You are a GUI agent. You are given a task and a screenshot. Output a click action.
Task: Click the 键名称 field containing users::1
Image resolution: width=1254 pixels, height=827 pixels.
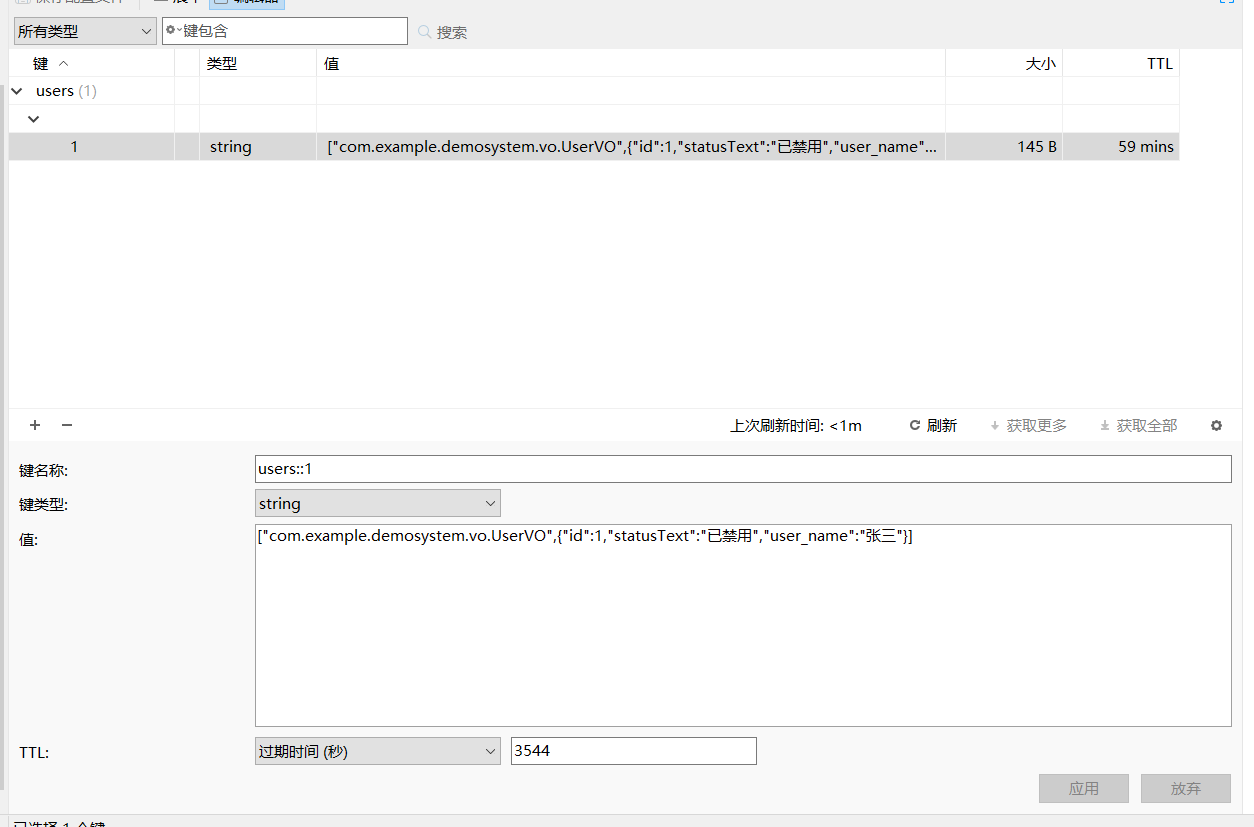click(743, 469)
